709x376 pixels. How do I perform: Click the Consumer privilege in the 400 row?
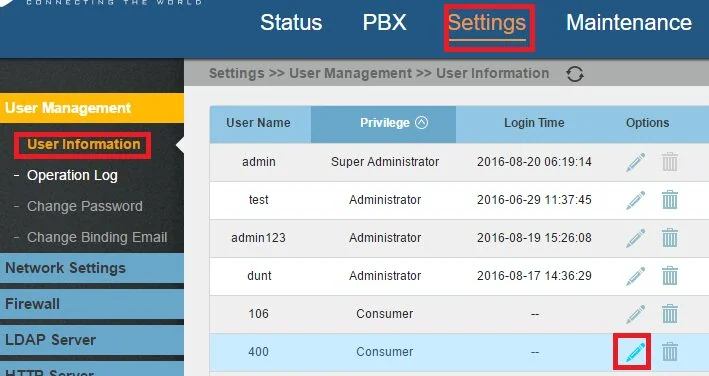pyautogui.click(x=385, y=352)
